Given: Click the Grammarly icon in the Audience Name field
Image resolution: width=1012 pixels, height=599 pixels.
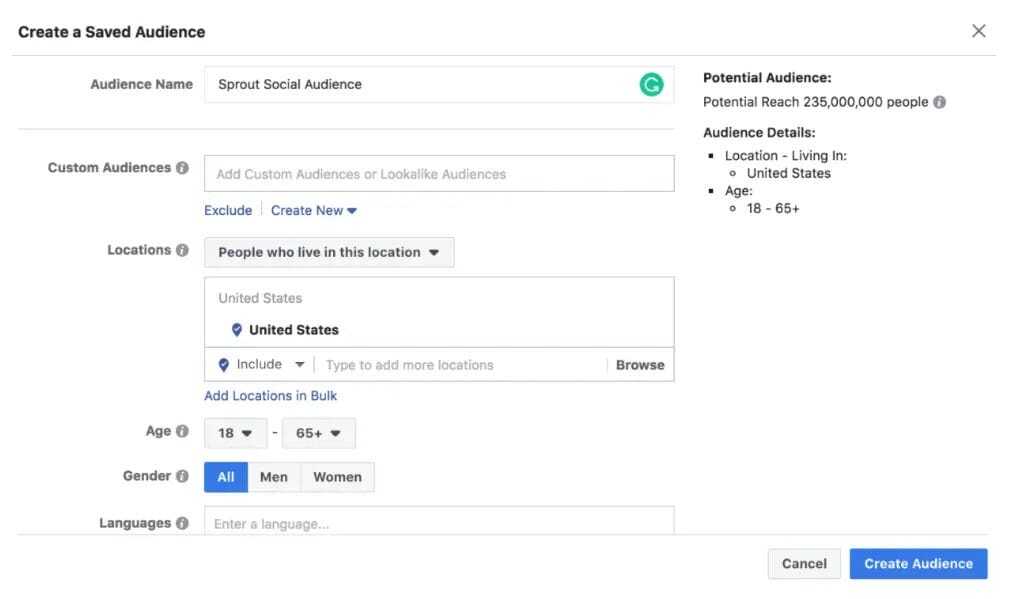Looking at the screenshot, I should click(652, 85).
